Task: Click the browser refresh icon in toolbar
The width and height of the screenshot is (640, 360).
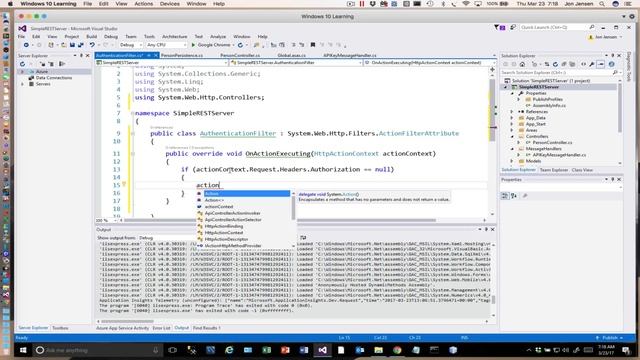Action: (240, 45)
